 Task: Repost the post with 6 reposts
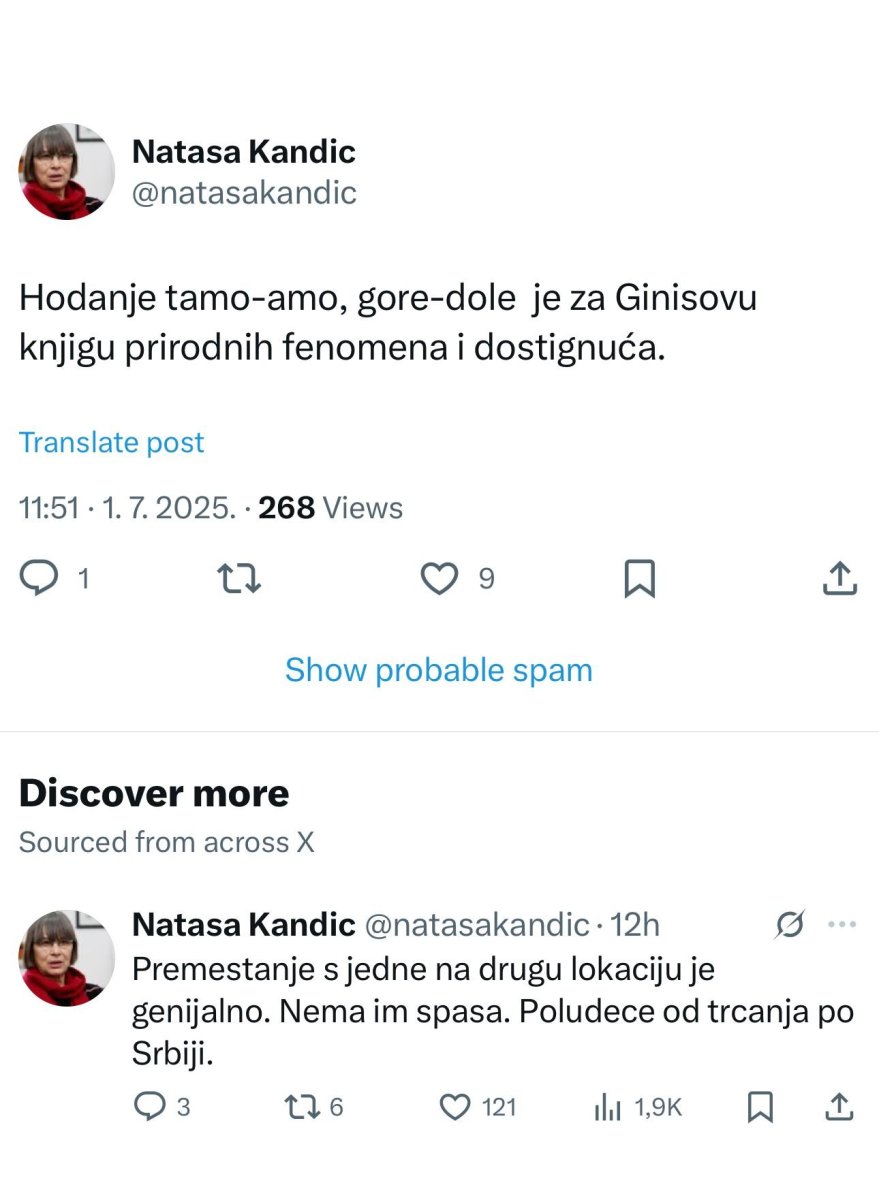299,1106
